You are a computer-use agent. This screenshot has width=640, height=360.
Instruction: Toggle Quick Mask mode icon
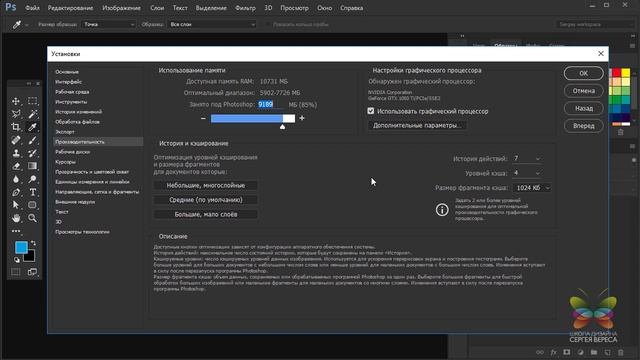pos(16,272)
